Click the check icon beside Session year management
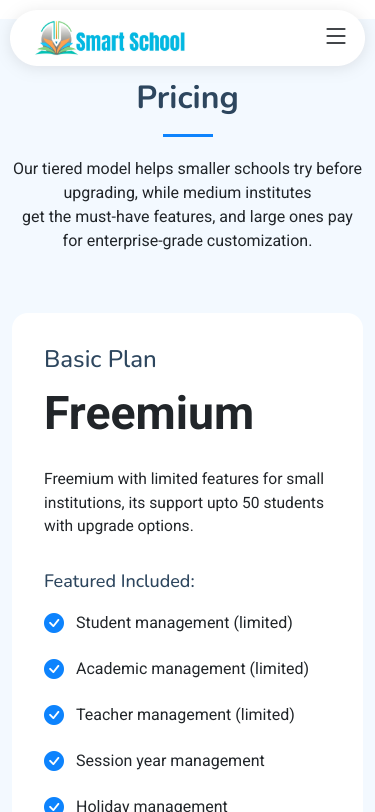This screenshot has width=375, height=812. click(54, 761)
